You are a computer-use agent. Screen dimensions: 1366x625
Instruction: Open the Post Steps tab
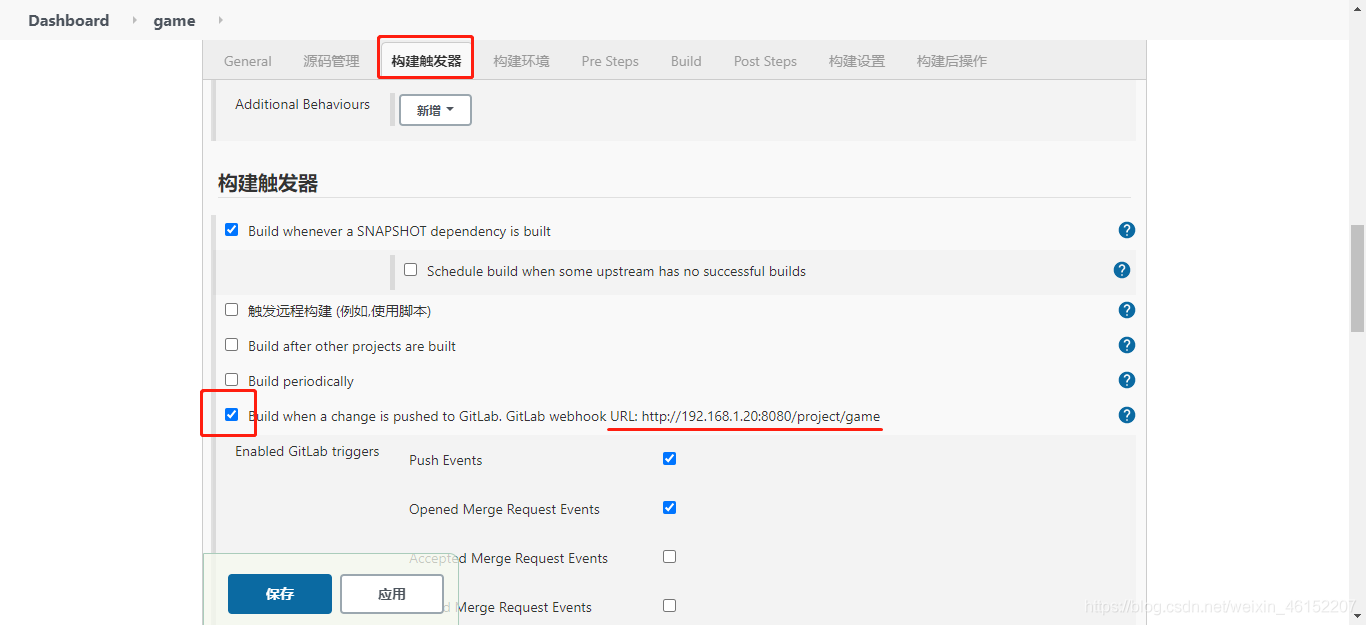765,61
